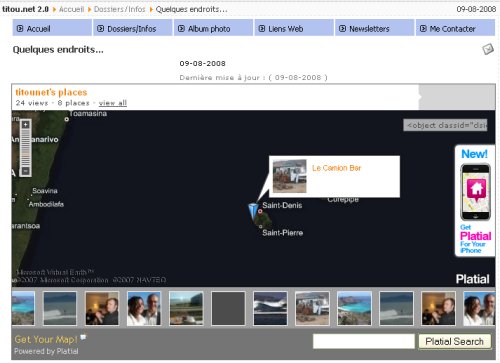Click the blue map pin marker
The image size is (500, 363).
click(x=253, y=212)
